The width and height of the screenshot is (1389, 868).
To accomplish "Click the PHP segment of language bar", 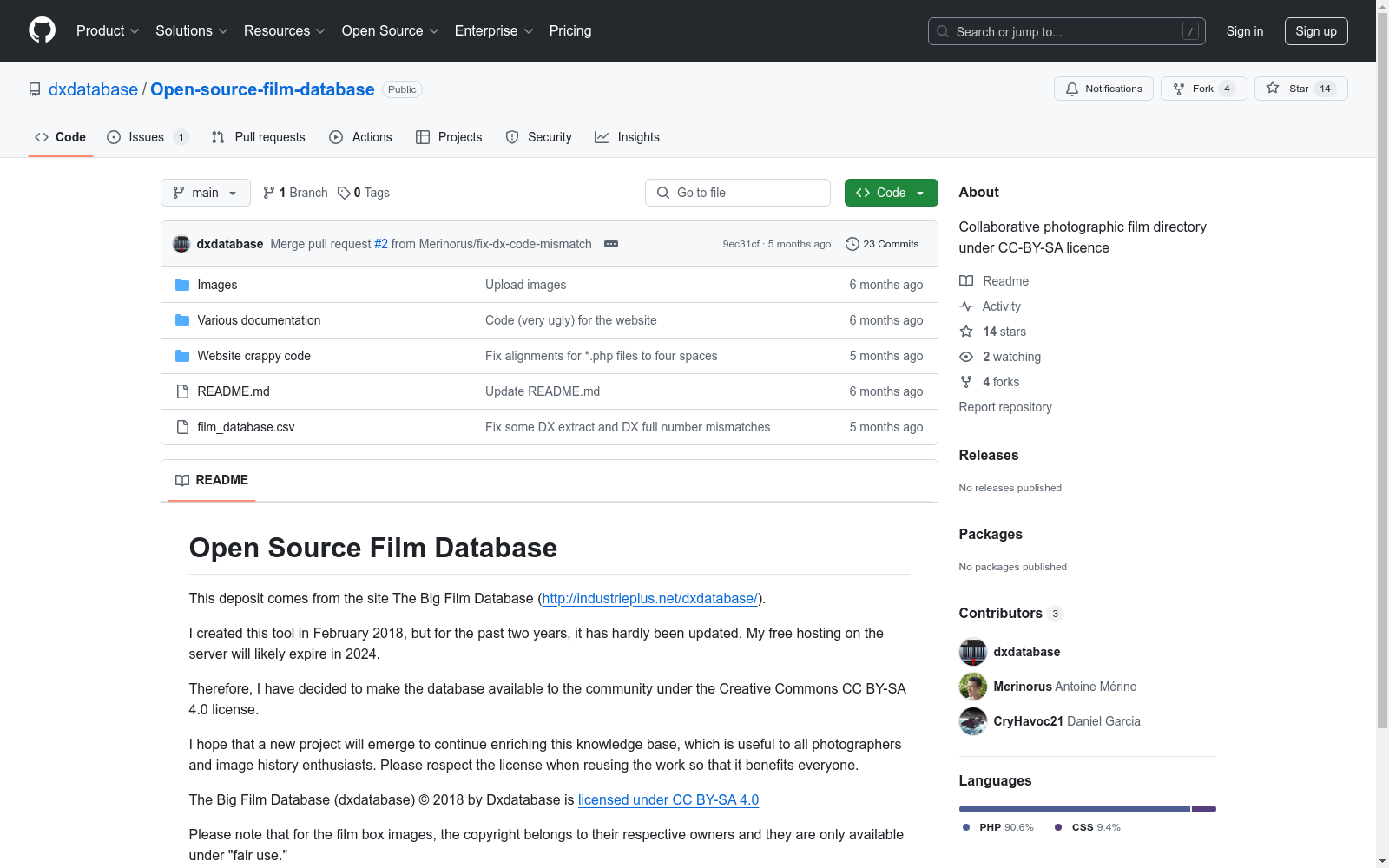I will (x=1075, y=809).
